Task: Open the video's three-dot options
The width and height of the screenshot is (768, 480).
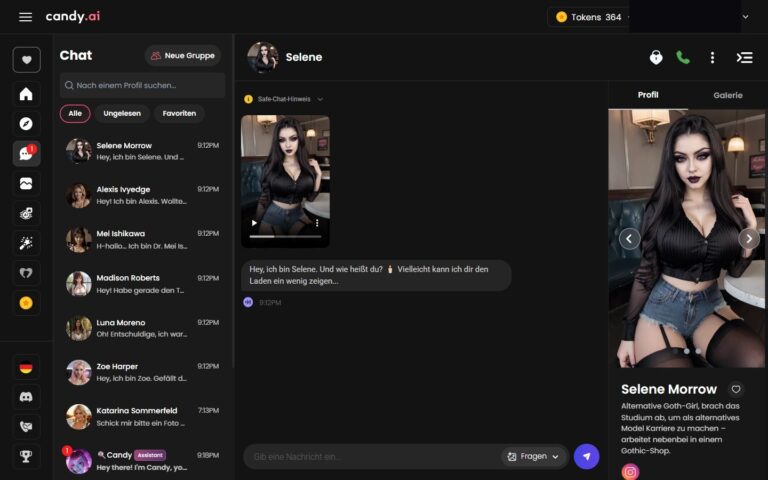Action: tap(317, 223)
